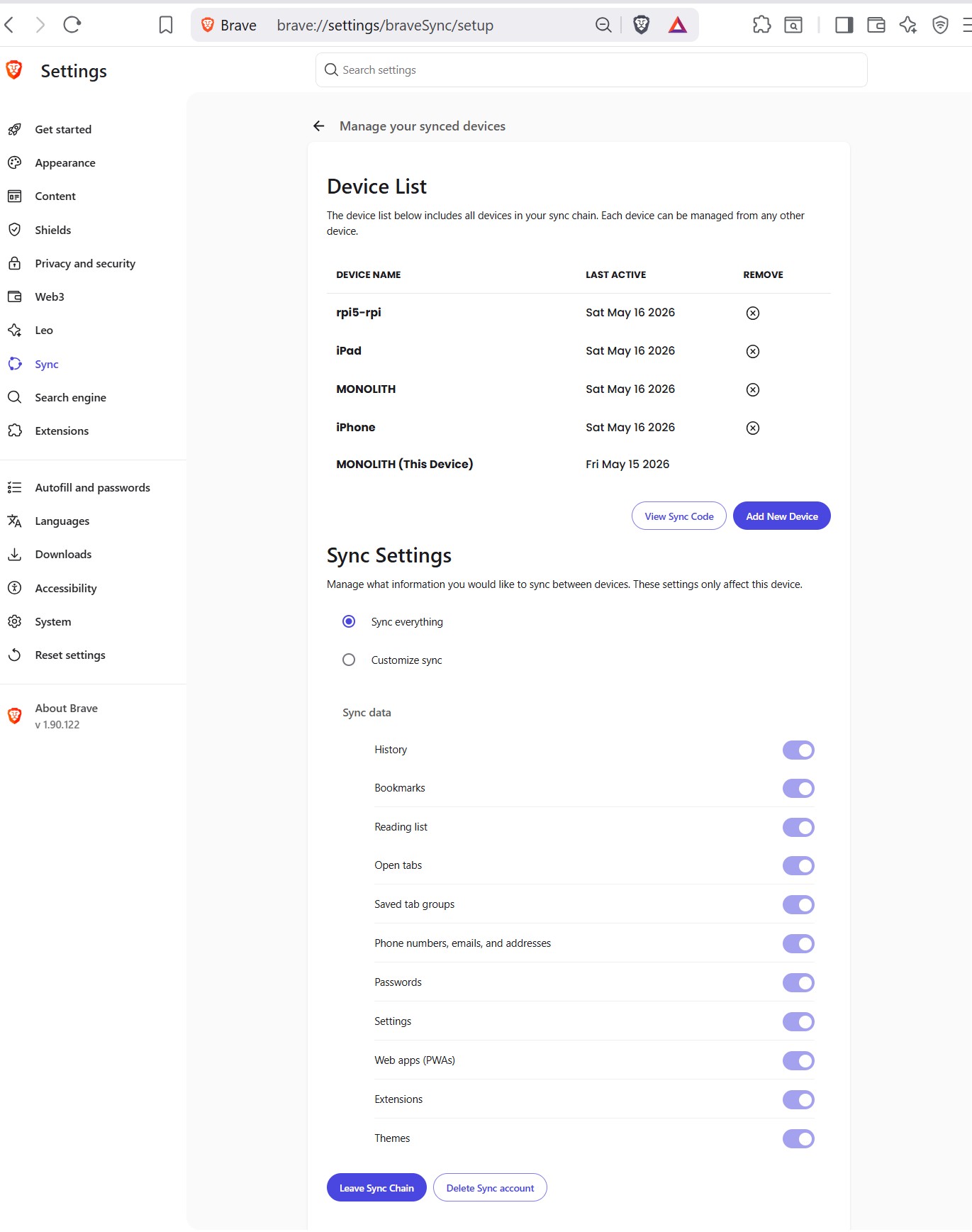Open the Sync settings section
Viewport: 972px width, 1232px height.
click(47, 364)
